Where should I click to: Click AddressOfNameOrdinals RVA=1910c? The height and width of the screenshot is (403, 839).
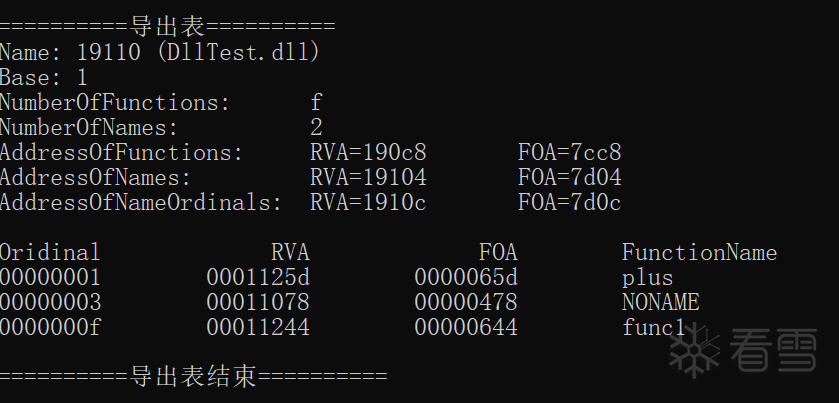(368, 202)
